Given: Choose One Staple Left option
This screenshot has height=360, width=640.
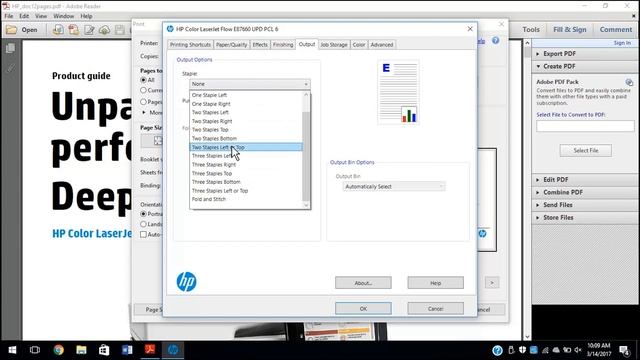Looking at the screenshot, I should tap(247, 95).
